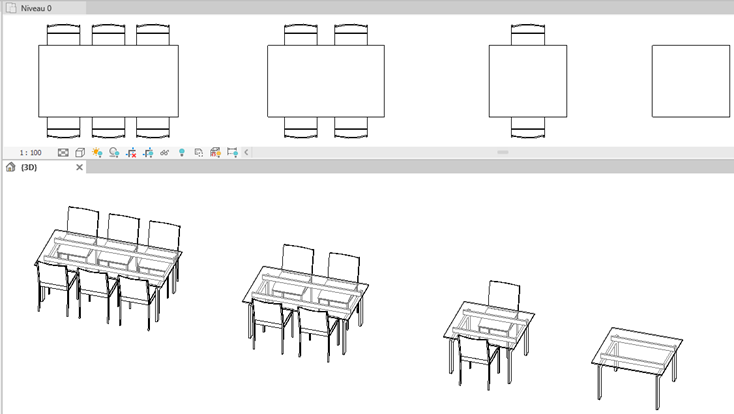Click Temporary Hide/Isolate glasses icon
The height and width of the screenshot is (414, 734).
coord(165,153)
